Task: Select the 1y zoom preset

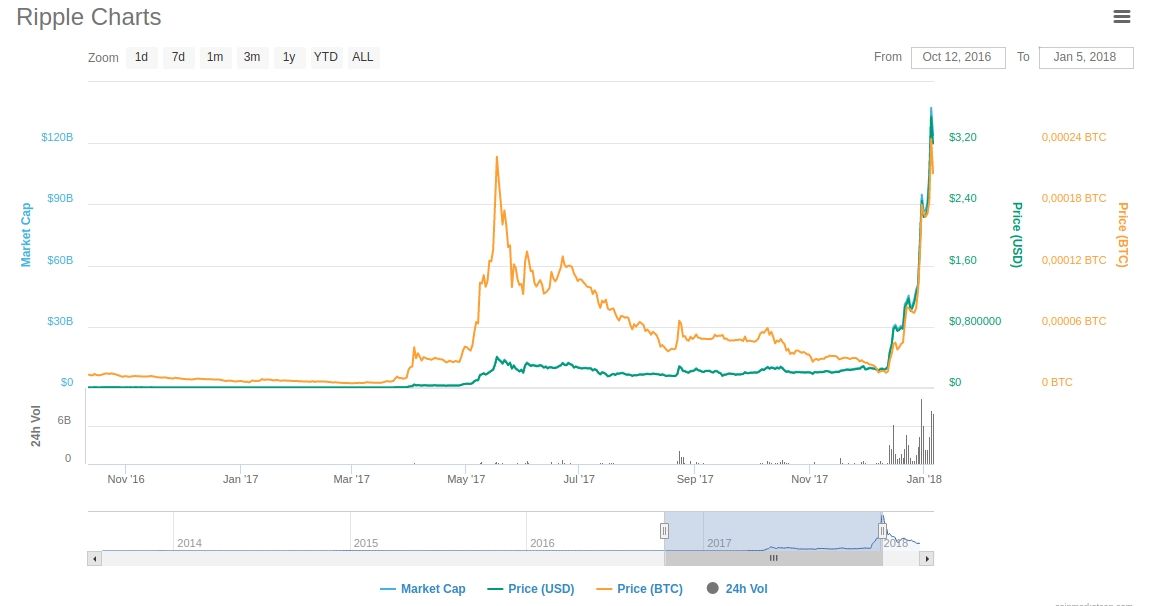Action: pyautogui.click(x=289, y=57)
